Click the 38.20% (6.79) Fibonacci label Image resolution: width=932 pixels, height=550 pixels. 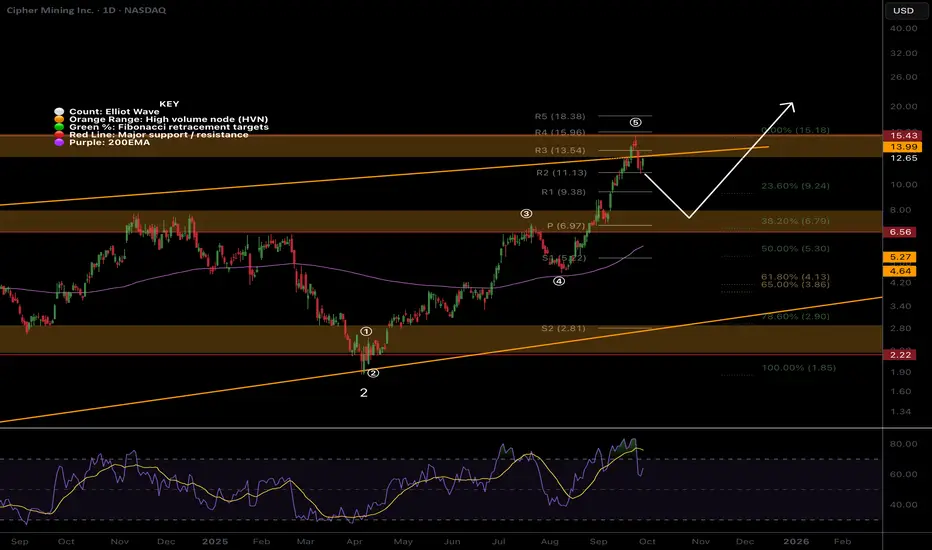coord(795,221)
